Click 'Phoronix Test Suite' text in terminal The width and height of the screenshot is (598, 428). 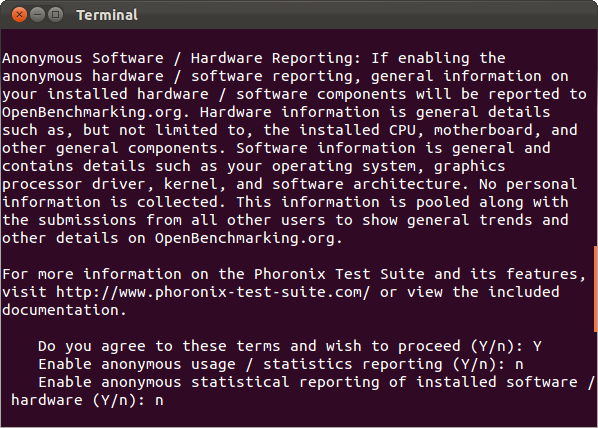tap(339, 274)
